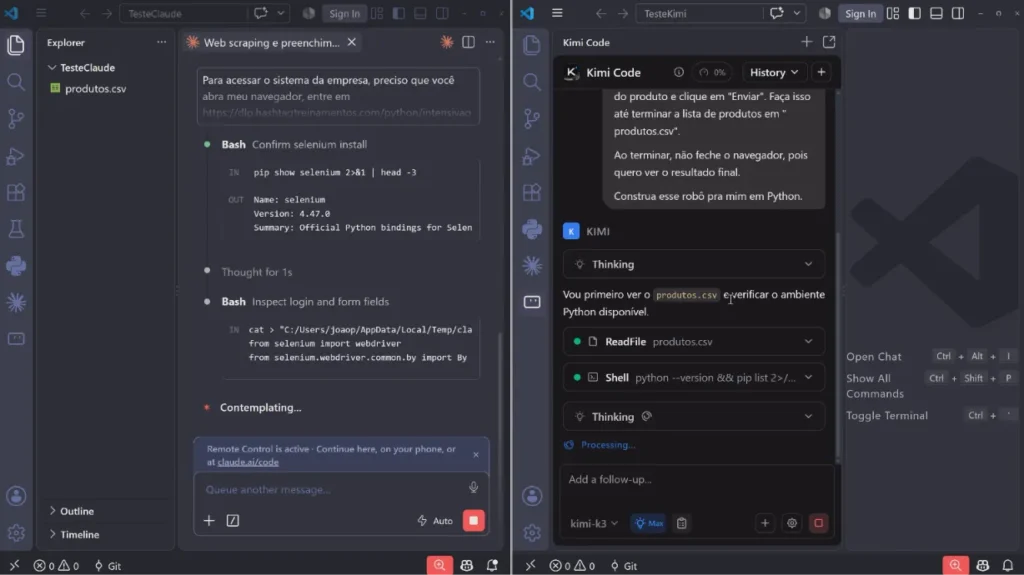Open Kimi Code in new window icon
This screenshot has width=1024, height=575.
(x=829, y=42)
